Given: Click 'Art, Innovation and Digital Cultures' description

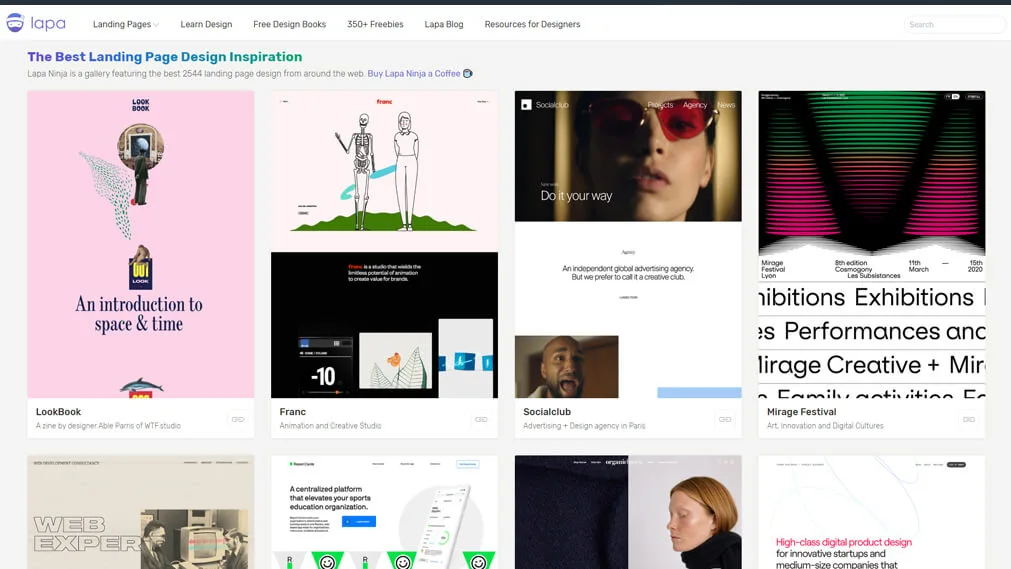Looking at the screenshot, I should click(x=825, y=426).
